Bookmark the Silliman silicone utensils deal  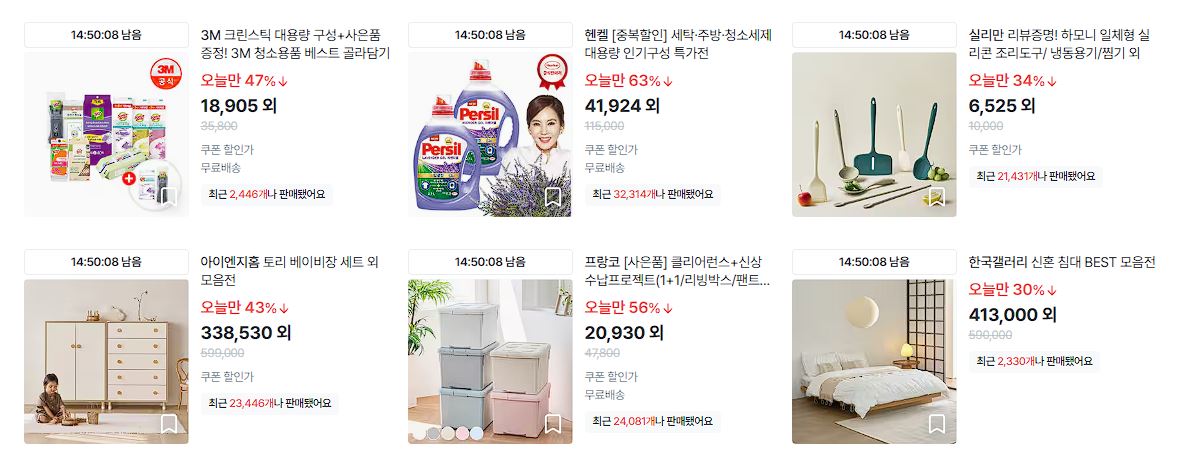pyautogui.click(x=937, y=197)
